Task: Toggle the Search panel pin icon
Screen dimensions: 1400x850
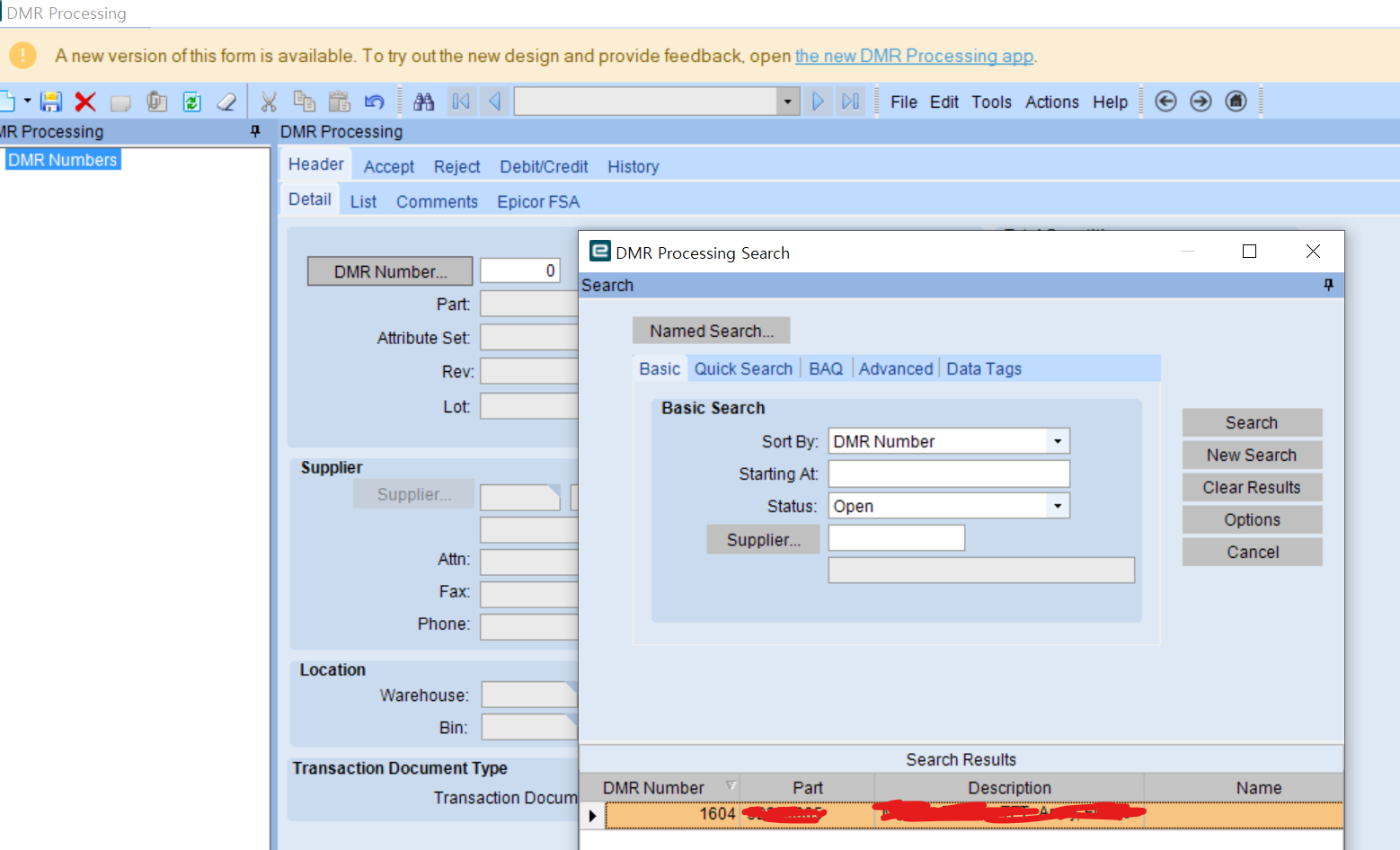Action: pyautogui.click(x=1329, y=285)
